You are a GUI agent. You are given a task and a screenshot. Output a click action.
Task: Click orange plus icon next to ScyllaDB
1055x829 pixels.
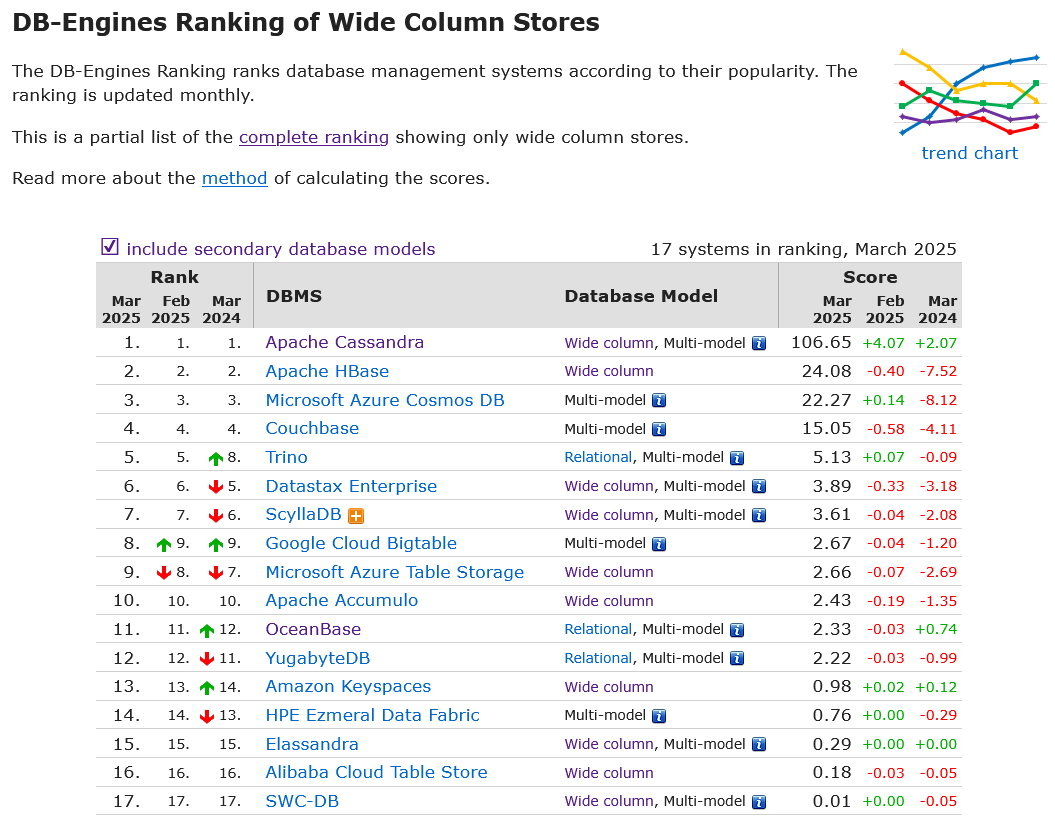click(x=356, y=516)
